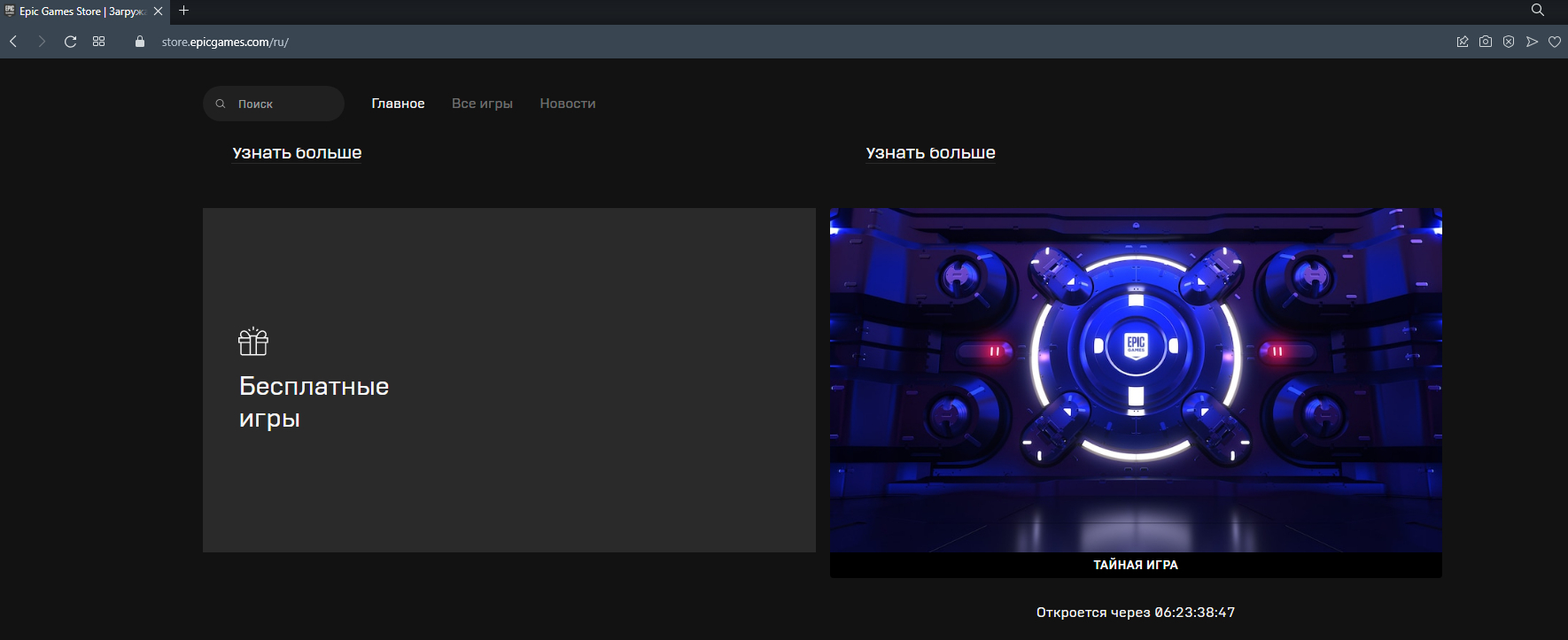Close the Epic Games Store tab
Image resolution: width=1568 pixels, height=640 pixels.
click(x=158, y=12)
